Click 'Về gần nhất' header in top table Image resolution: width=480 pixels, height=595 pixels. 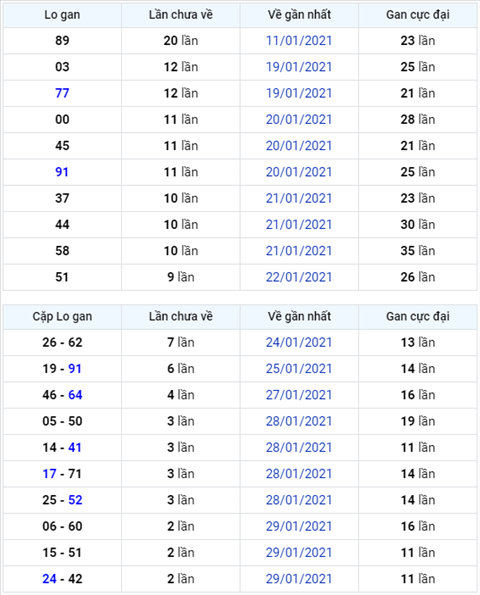tap(299, 15)
